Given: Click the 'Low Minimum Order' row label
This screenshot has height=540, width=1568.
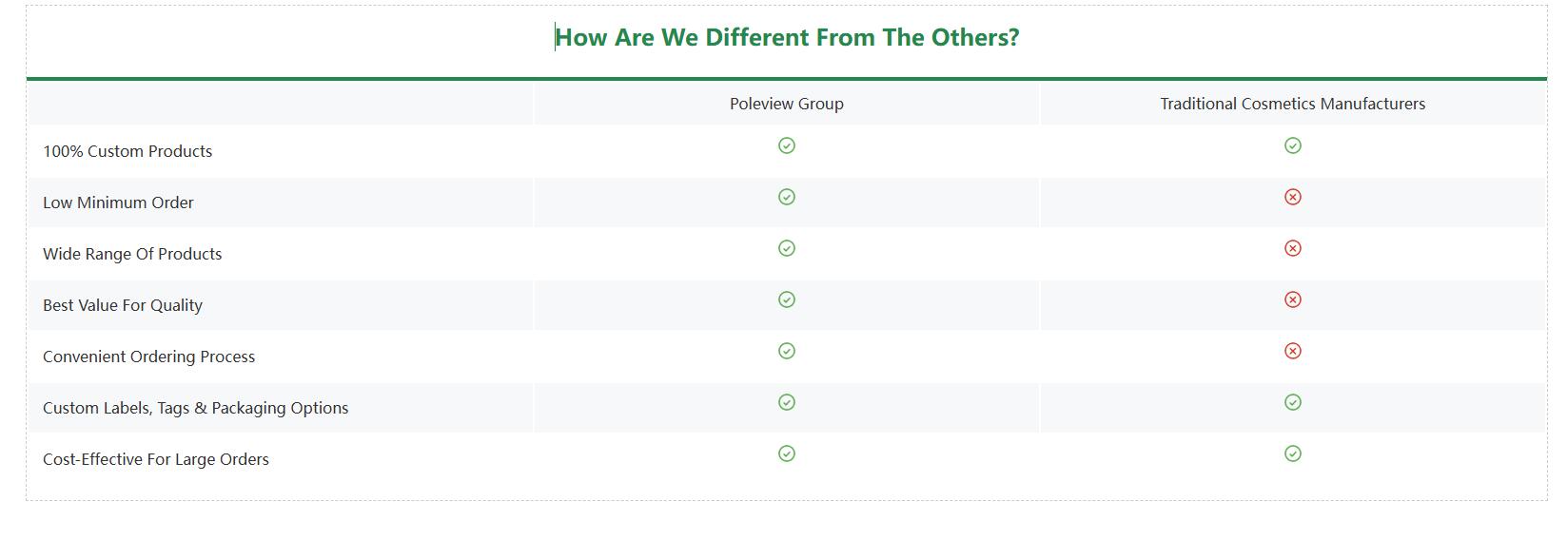Looking at the screenshot, I should 118,202.
